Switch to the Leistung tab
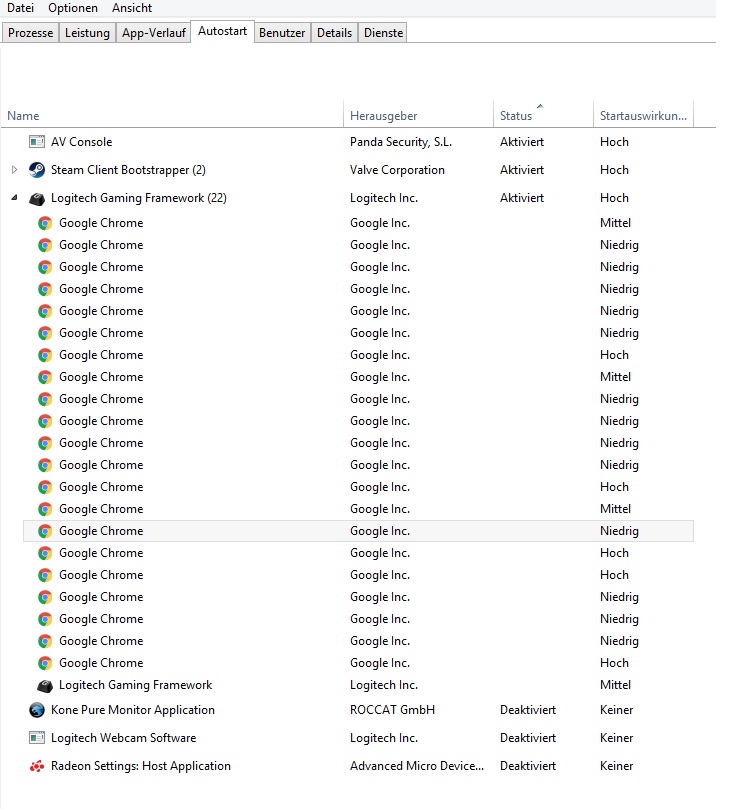Screen dimensions: 733x809 (x=87, y=33)
